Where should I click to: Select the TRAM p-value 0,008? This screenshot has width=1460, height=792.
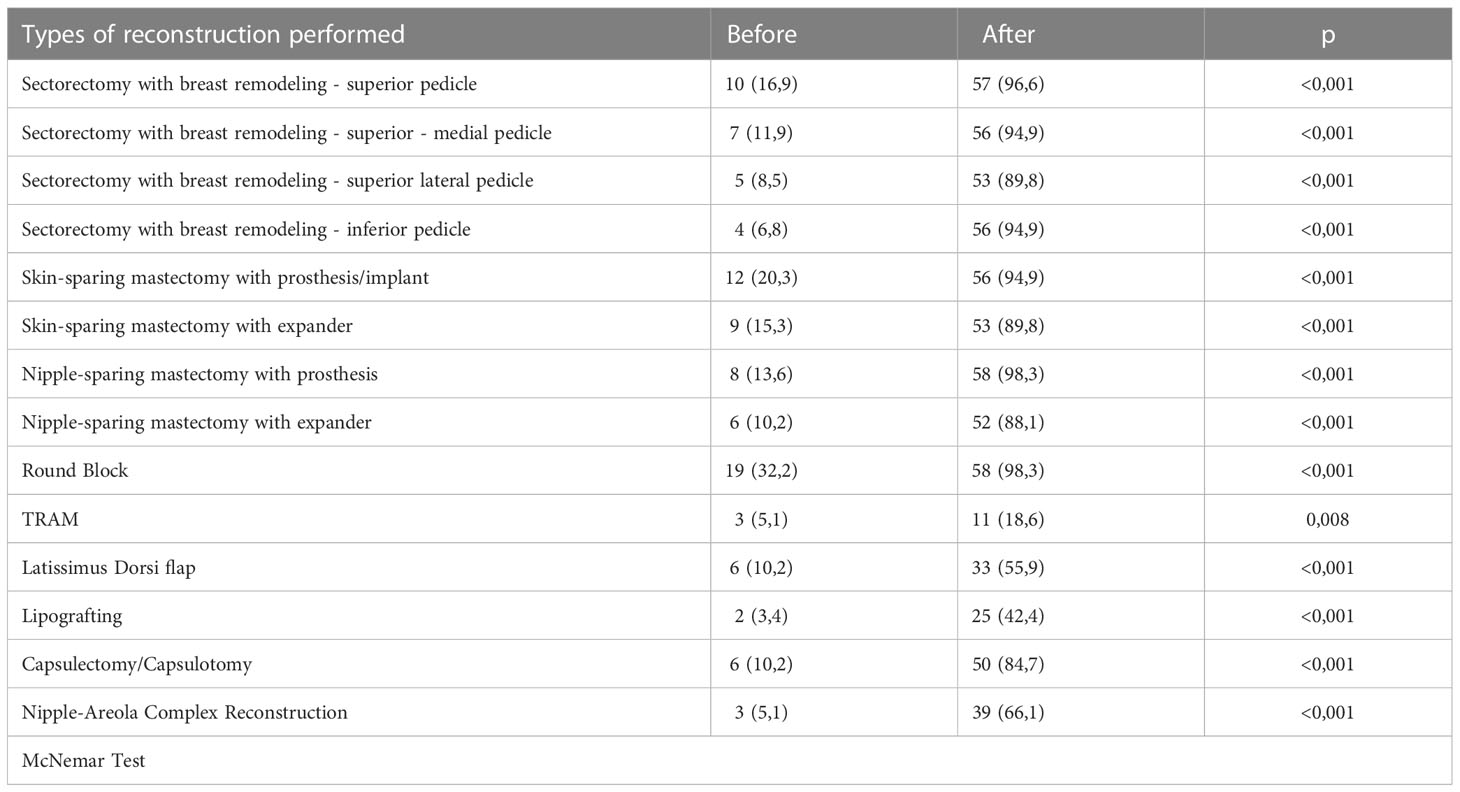click(1327, 519)
